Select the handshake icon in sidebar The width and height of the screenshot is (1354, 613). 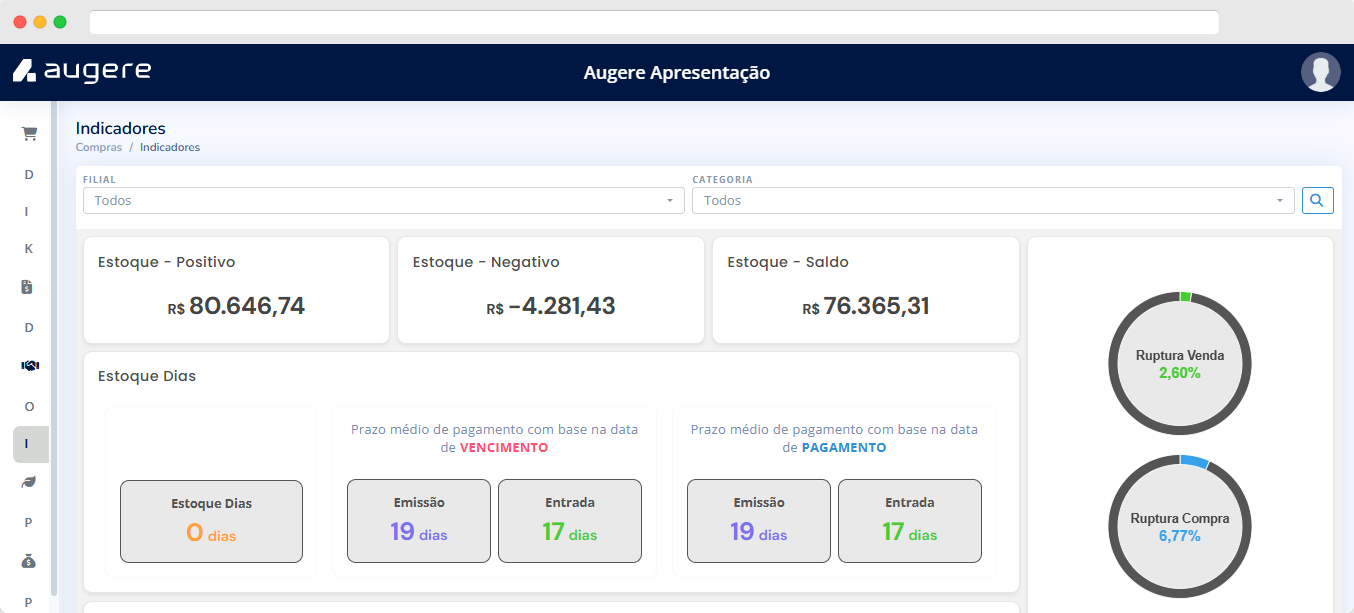[29, 366]
